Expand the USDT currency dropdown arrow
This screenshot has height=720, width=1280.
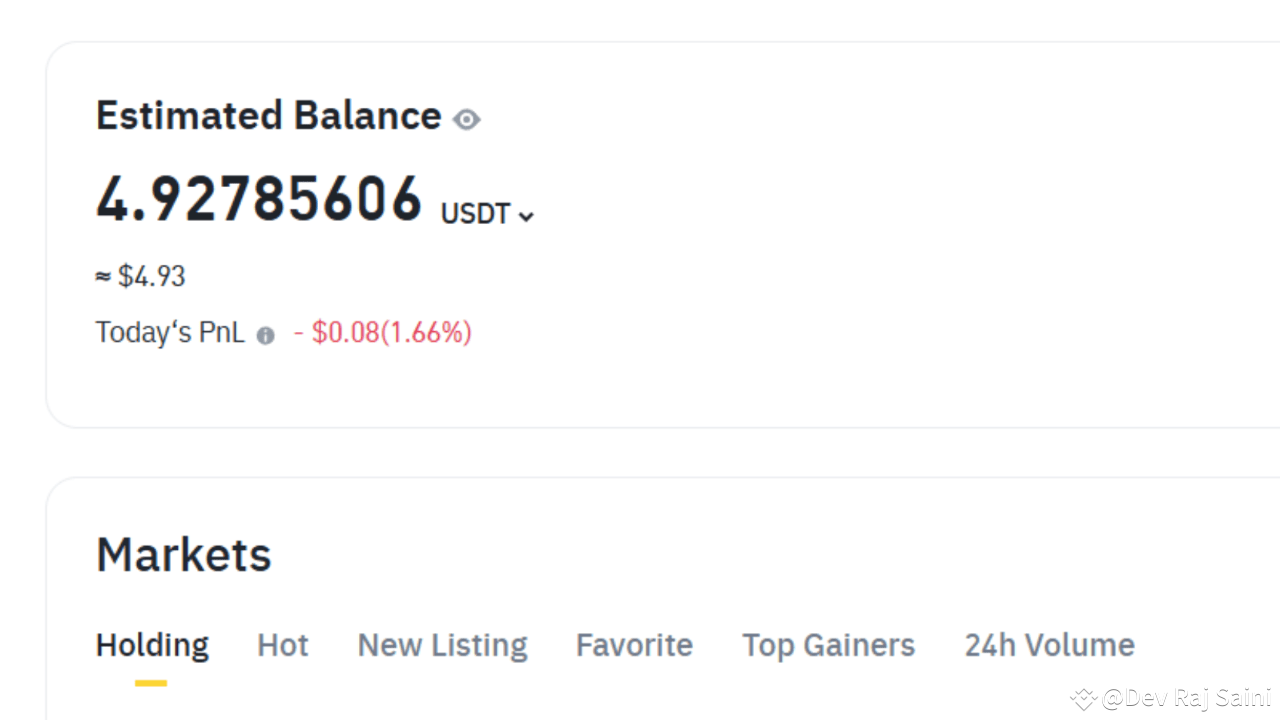527,216
